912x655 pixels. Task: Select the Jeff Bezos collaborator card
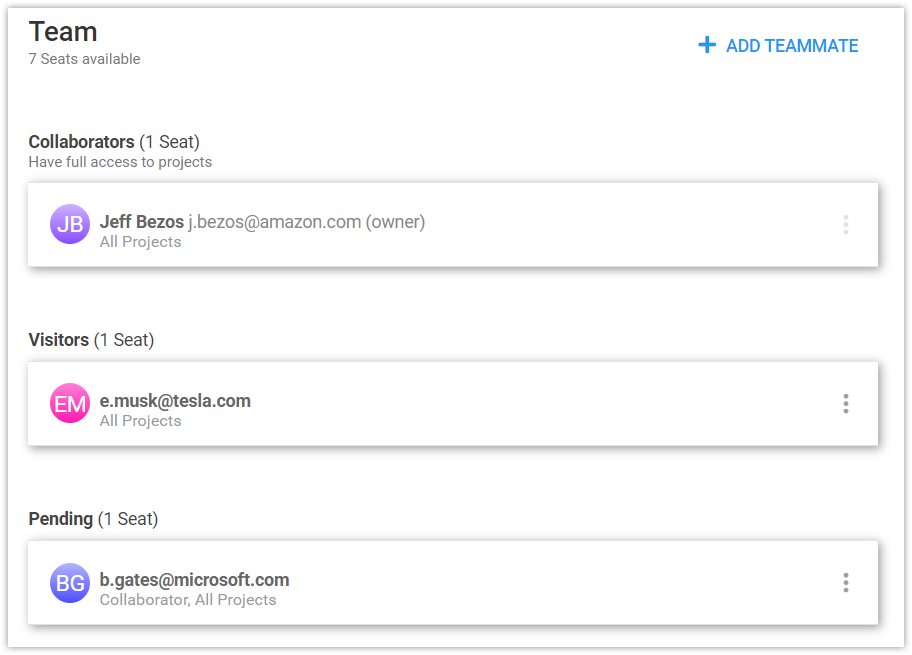(453, 225)
